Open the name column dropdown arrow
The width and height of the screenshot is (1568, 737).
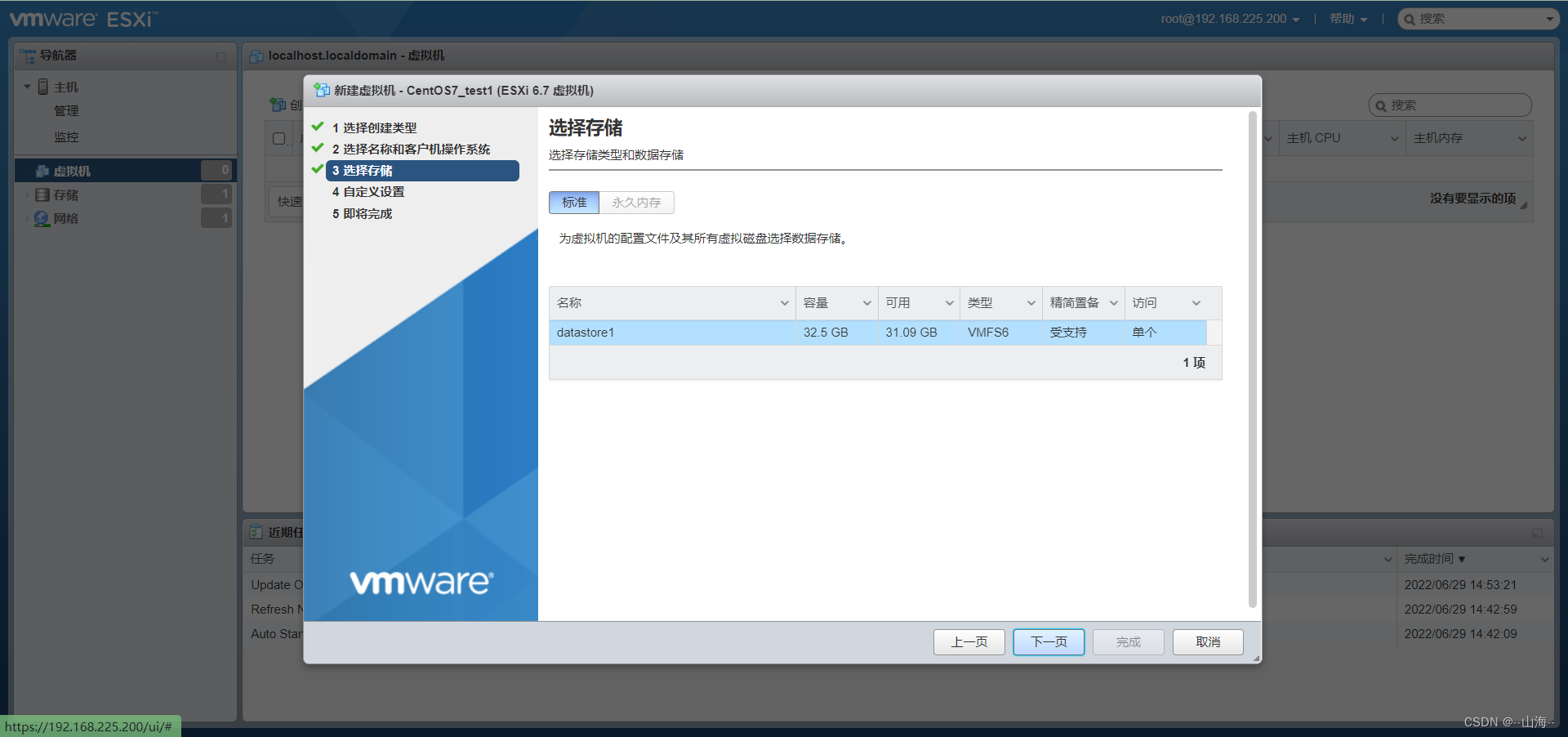coord(785,303)
